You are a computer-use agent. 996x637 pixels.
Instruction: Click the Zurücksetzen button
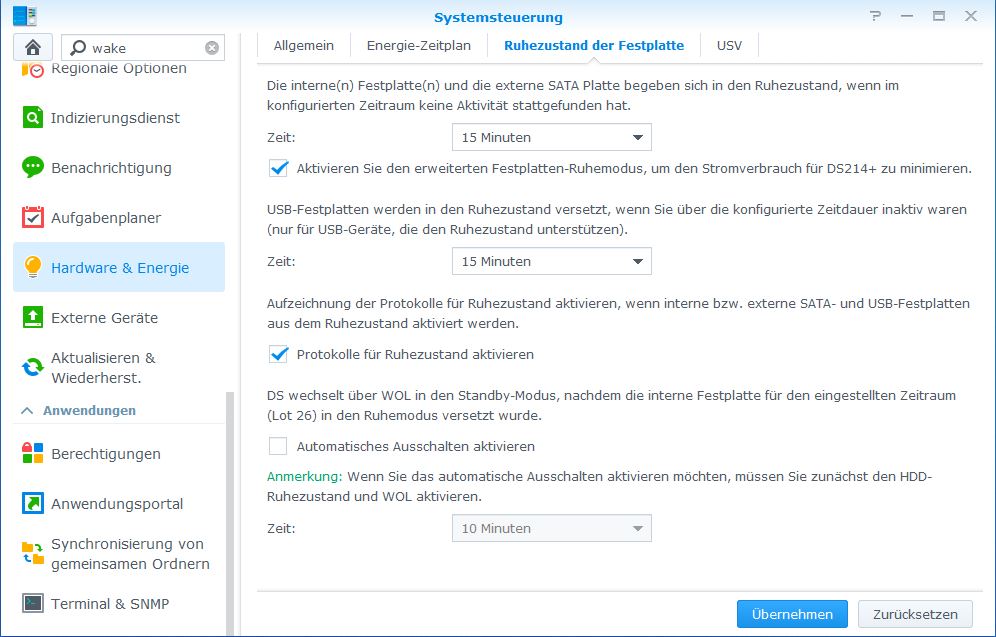915,614
